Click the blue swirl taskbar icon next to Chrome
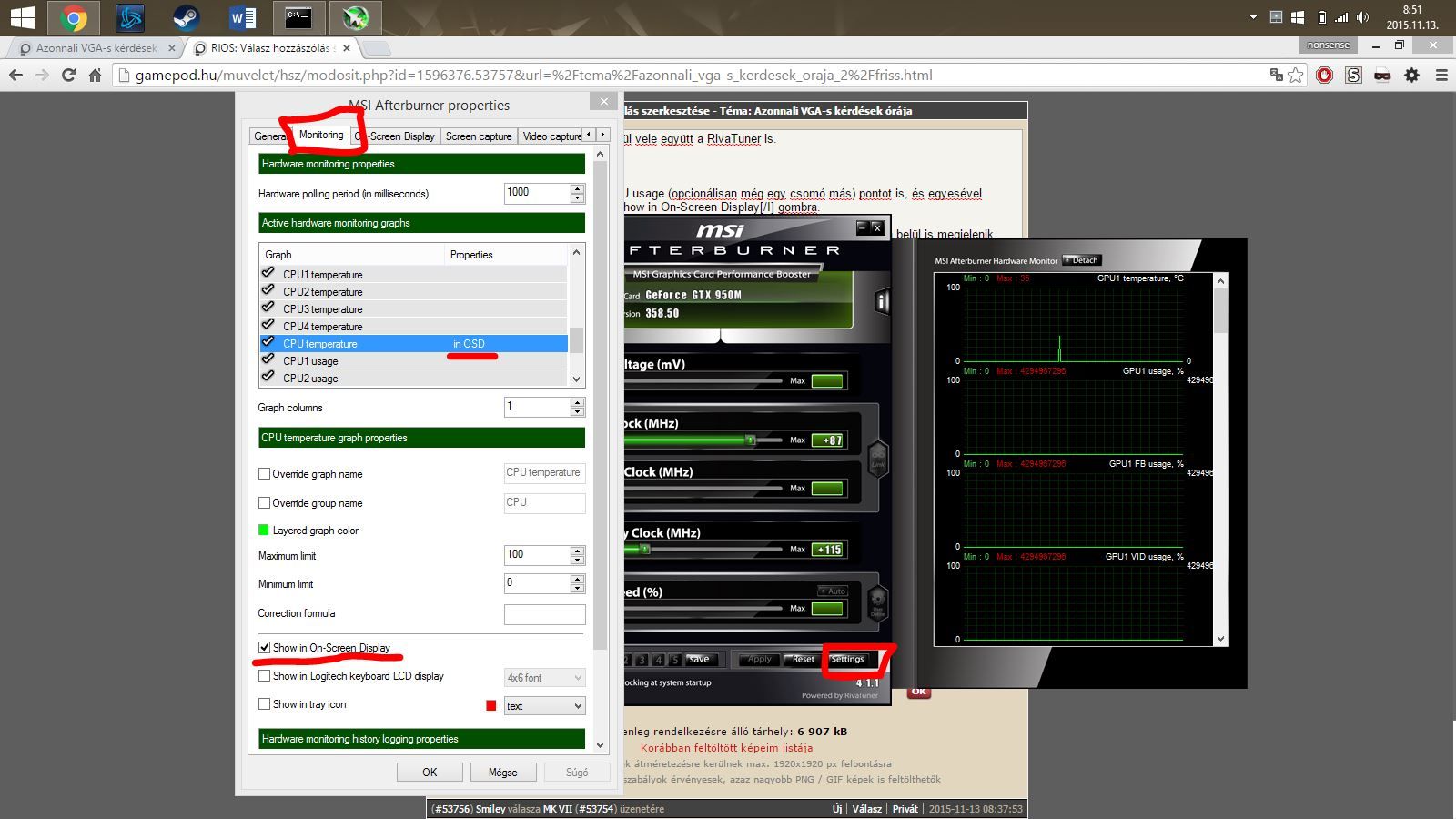The height and width of the screenshot is (819, 1456). 130,18
